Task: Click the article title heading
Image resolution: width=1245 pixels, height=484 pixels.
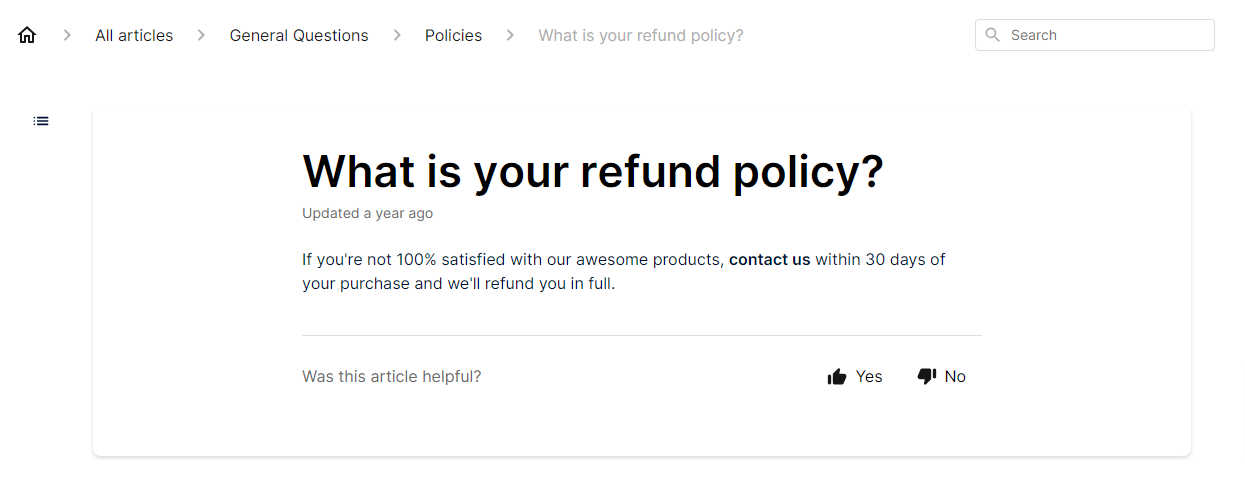Action: tap(593, 171)
